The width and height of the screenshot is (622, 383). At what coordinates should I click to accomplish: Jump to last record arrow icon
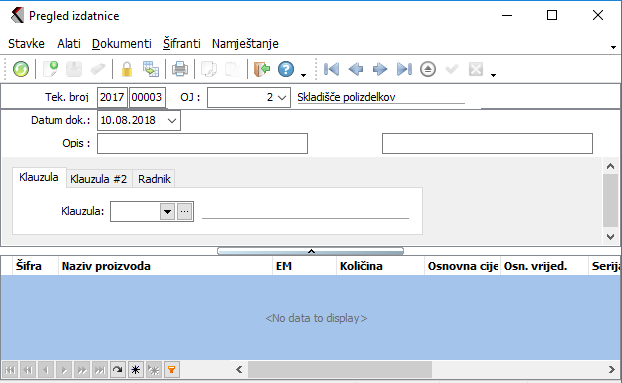pos(404,69)
